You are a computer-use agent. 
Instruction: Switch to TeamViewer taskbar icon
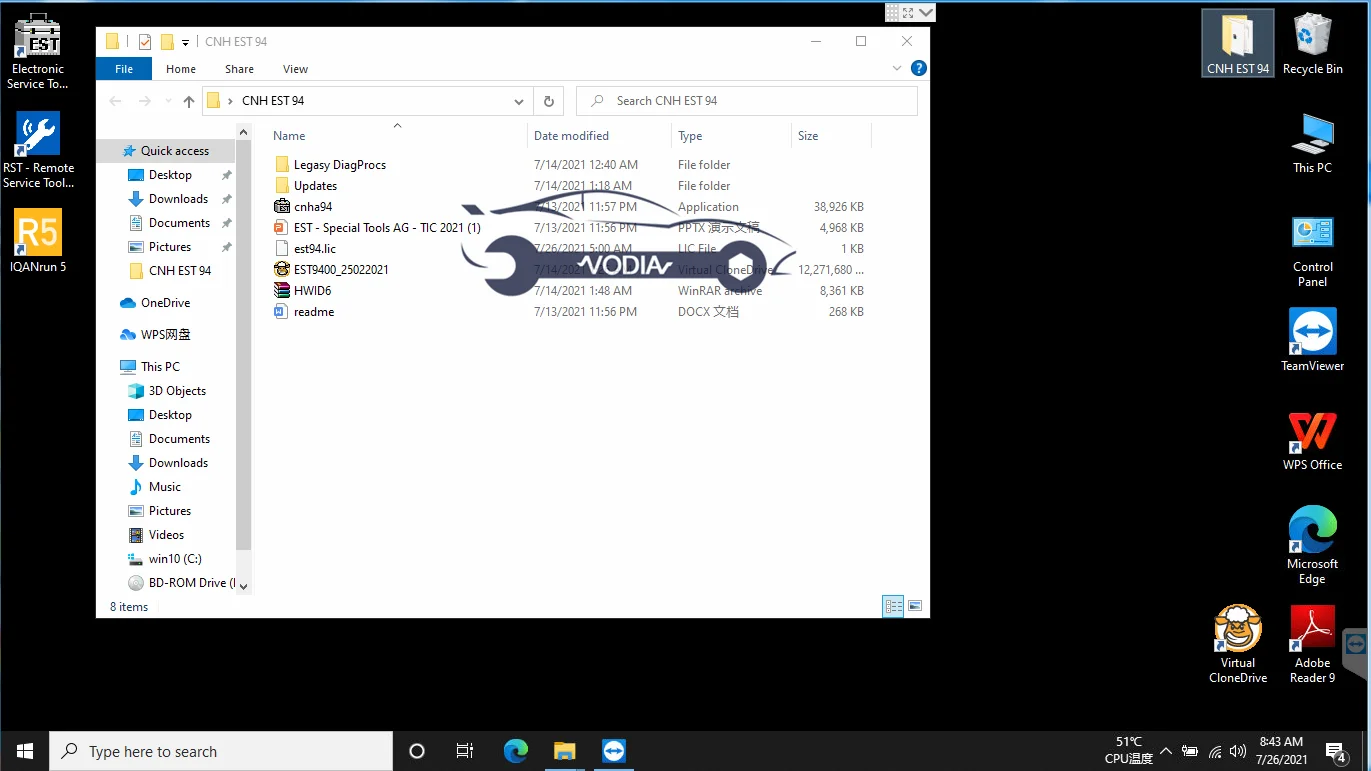click(613, 751)
